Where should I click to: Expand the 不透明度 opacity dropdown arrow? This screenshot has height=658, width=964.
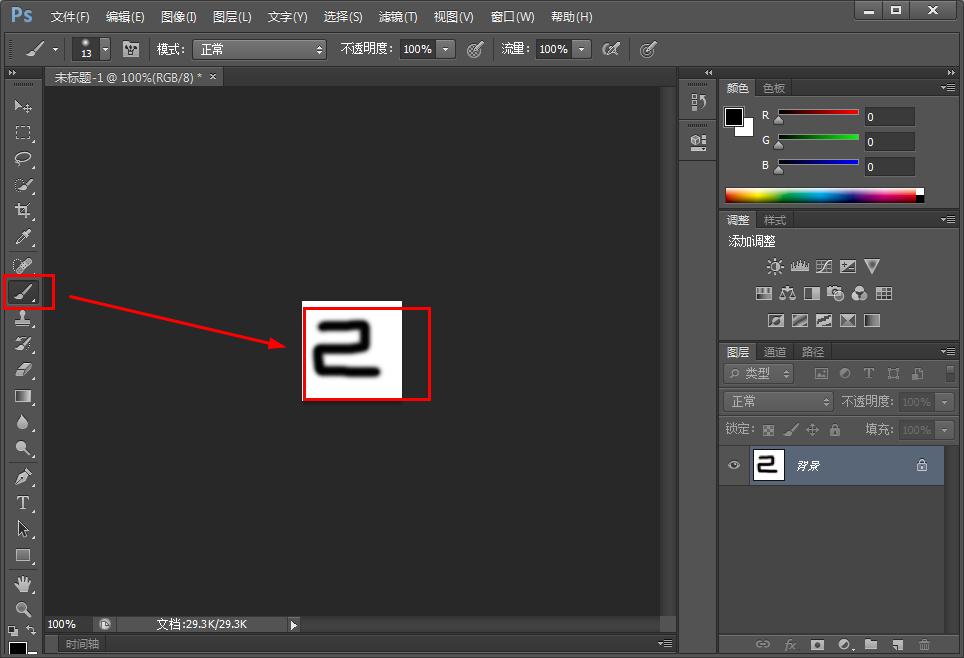pos(445,49)
